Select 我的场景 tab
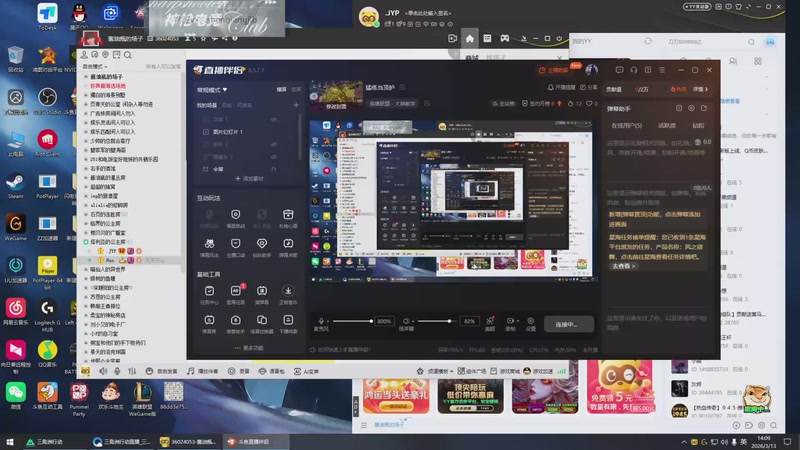Screen dimensions: 800x450 [x=207, y=105]
